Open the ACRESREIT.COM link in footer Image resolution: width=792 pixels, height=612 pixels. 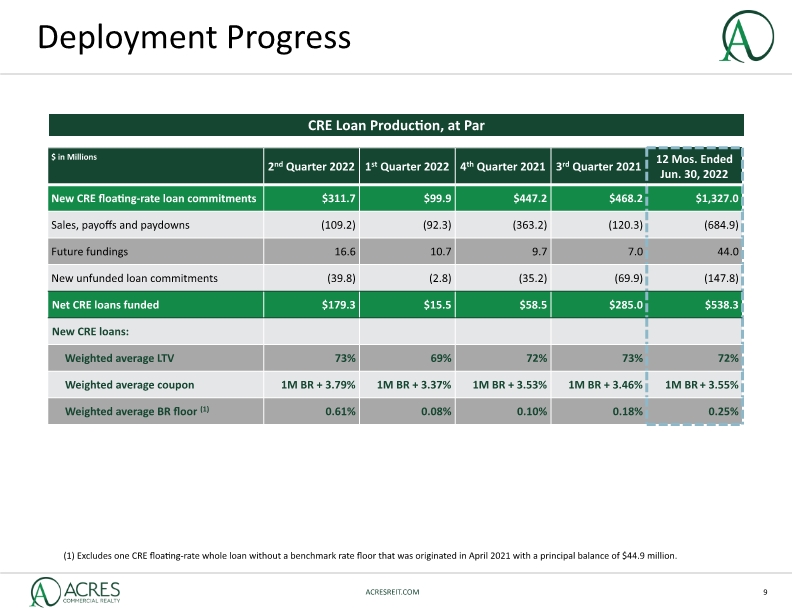coord(392,592)
